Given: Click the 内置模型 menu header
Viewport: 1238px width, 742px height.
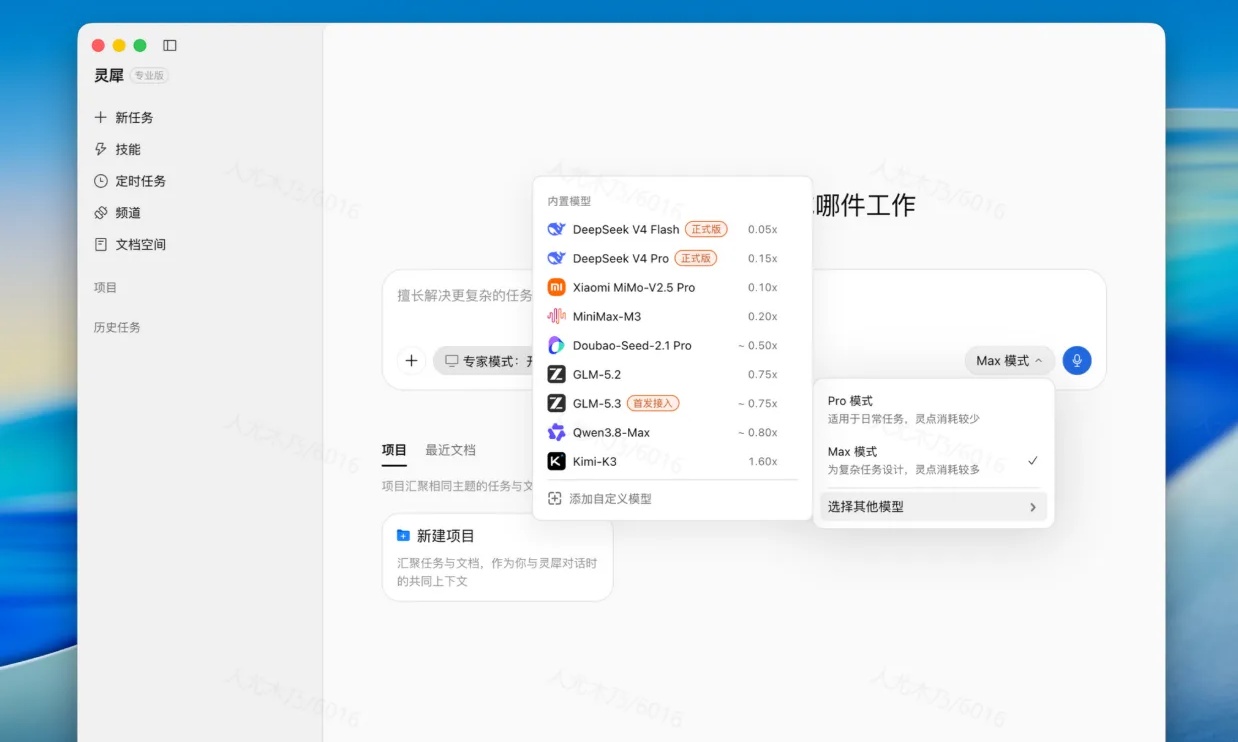Looking at the screenshot, I should pyautogui.click(x=569, y=201).
